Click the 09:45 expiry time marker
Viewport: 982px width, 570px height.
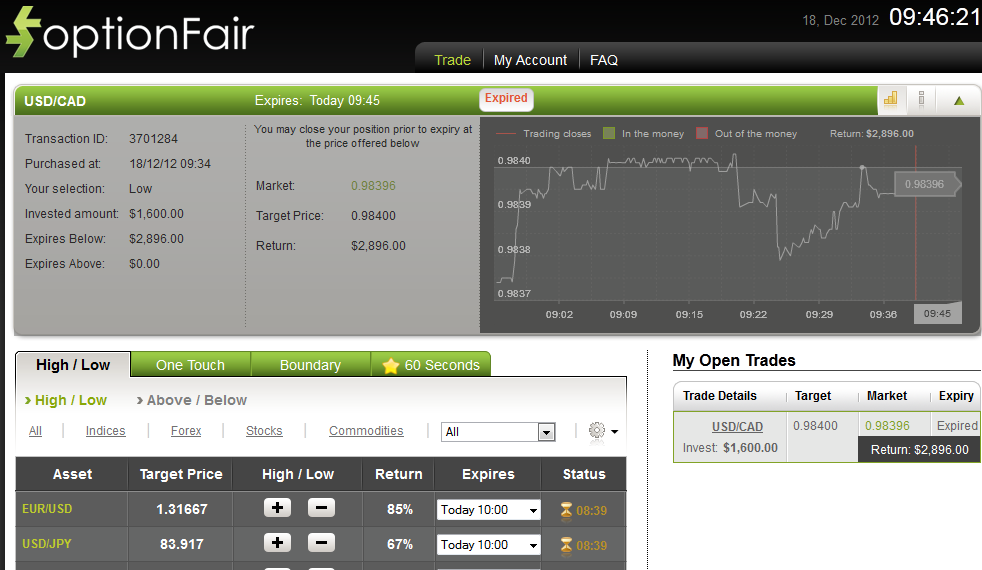[937, 314]
